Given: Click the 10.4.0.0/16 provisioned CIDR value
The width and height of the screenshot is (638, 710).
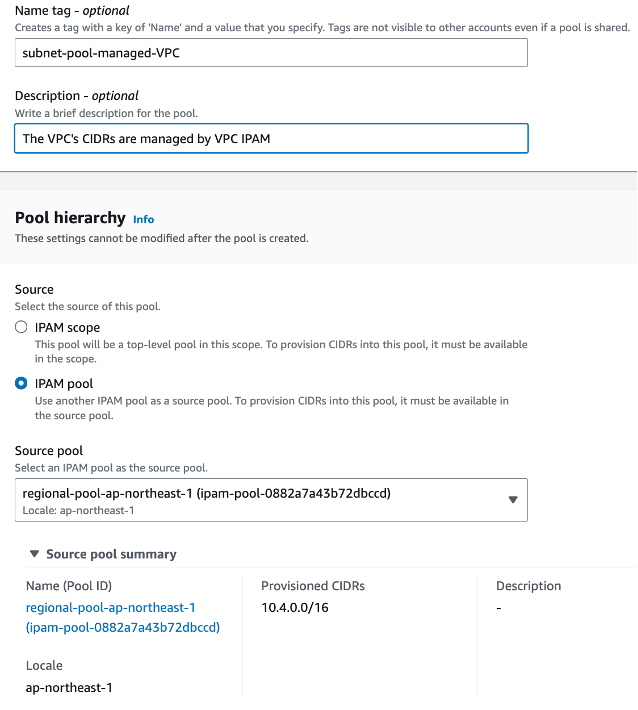Looking at the screenshot, I should (x=296, y=608).
